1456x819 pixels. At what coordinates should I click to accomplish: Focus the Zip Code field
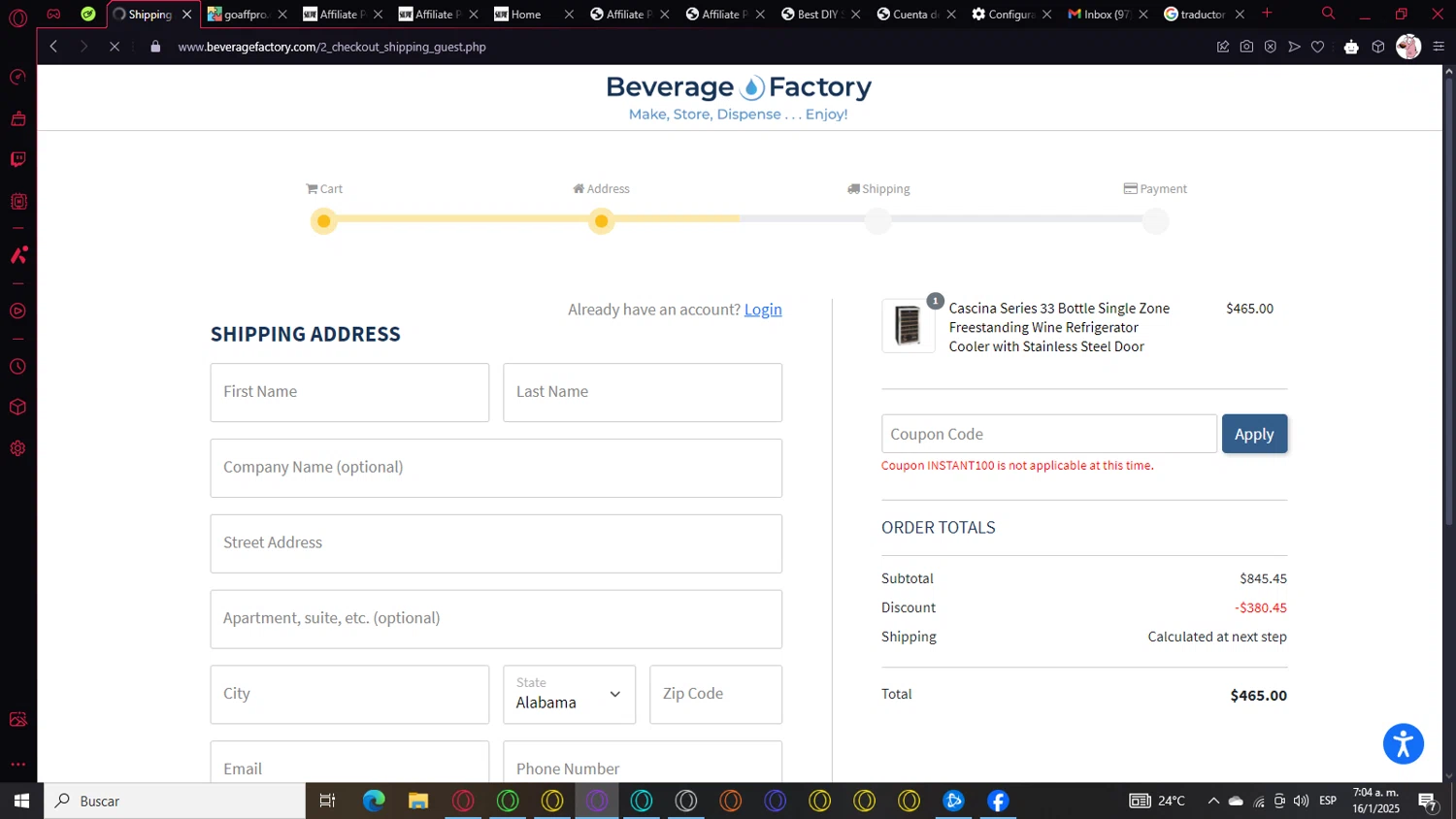coord(715,694)
